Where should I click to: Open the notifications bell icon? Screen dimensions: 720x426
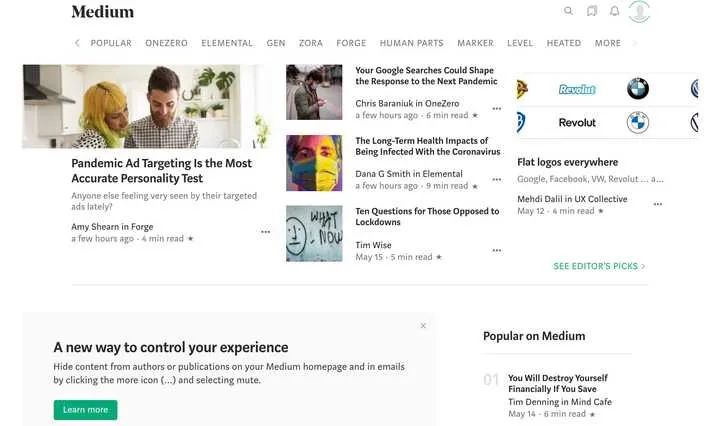pyautogui.click(x=615, y=11)
